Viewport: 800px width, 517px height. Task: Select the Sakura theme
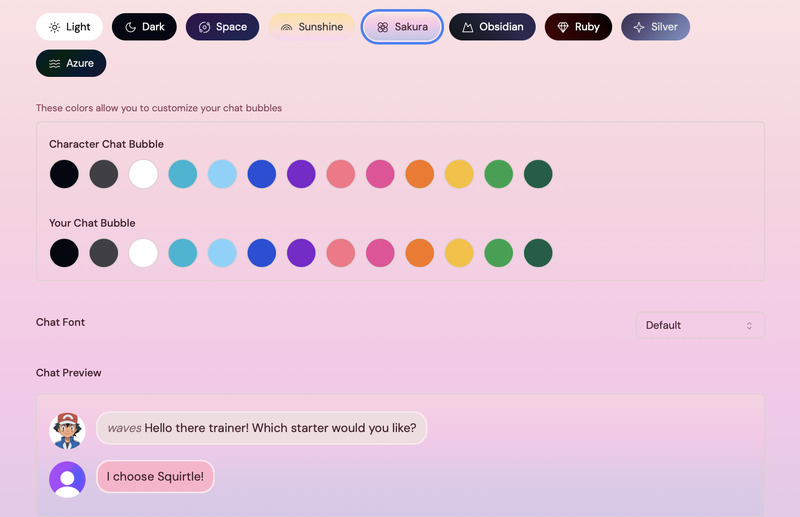[x=402, y=27]
